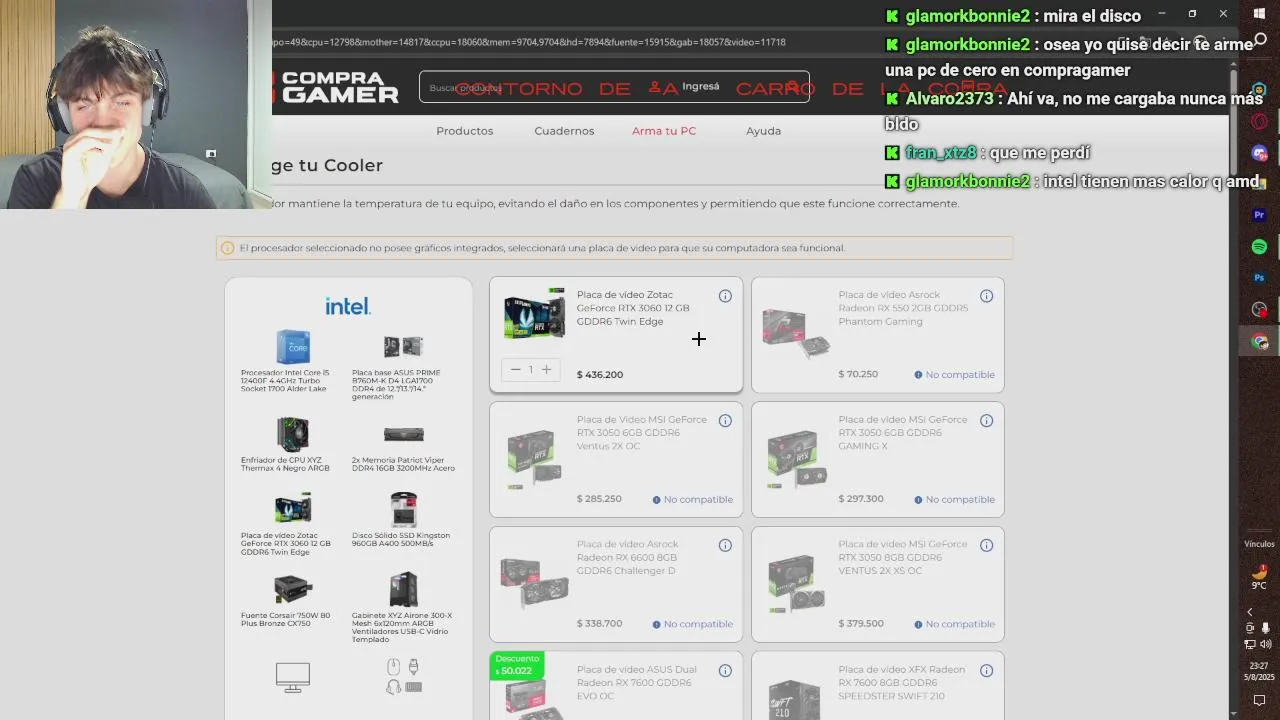The width and height of the screenshot is (1280, 720).
Task: Decrease Zotac RTX 3060 quantity with minus
Action: coord(515,370)
